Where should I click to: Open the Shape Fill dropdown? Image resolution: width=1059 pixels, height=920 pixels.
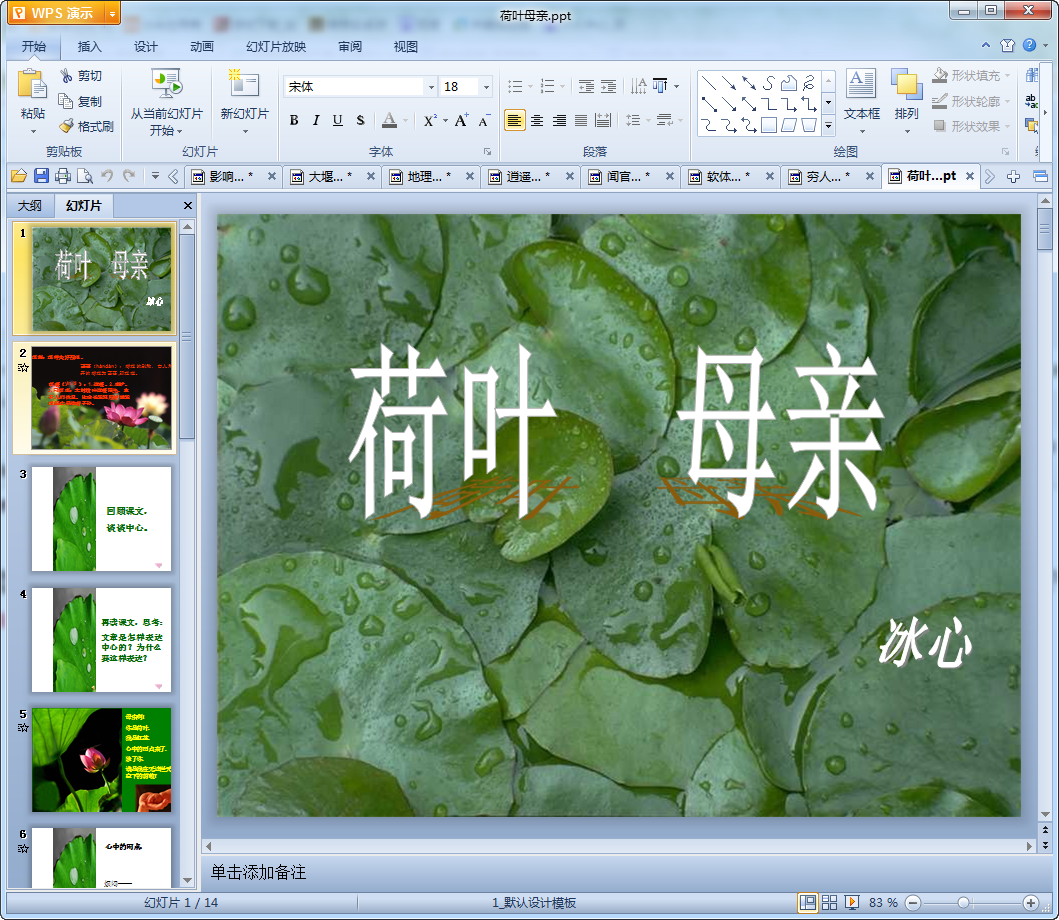(x=1008, y=76)
